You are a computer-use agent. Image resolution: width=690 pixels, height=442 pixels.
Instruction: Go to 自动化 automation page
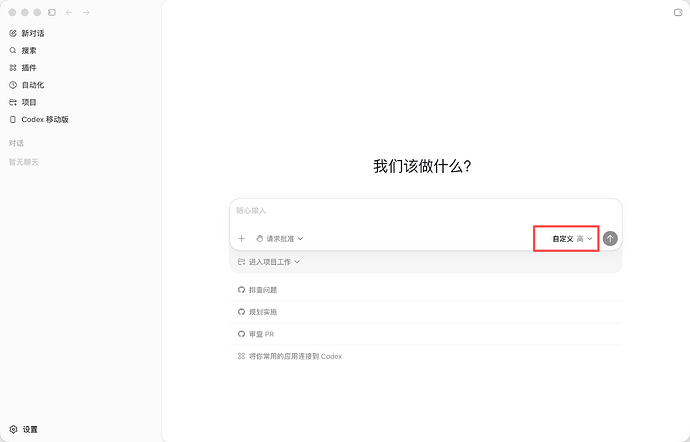click(x=33, y=85)
